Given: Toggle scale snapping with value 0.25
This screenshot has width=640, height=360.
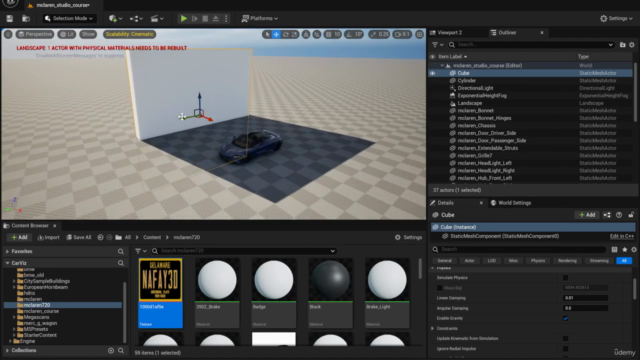Looking at the screenshot, I should pos(379,34).
